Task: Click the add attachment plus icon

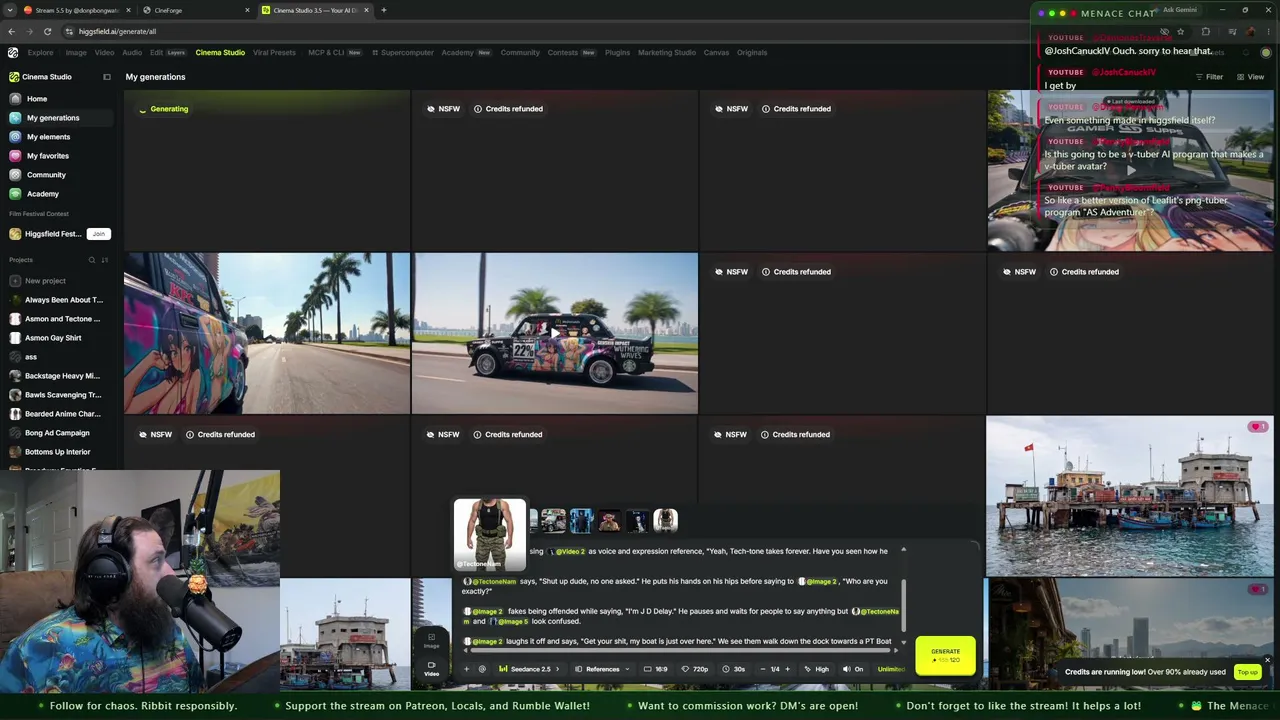Action: [466, 669]
